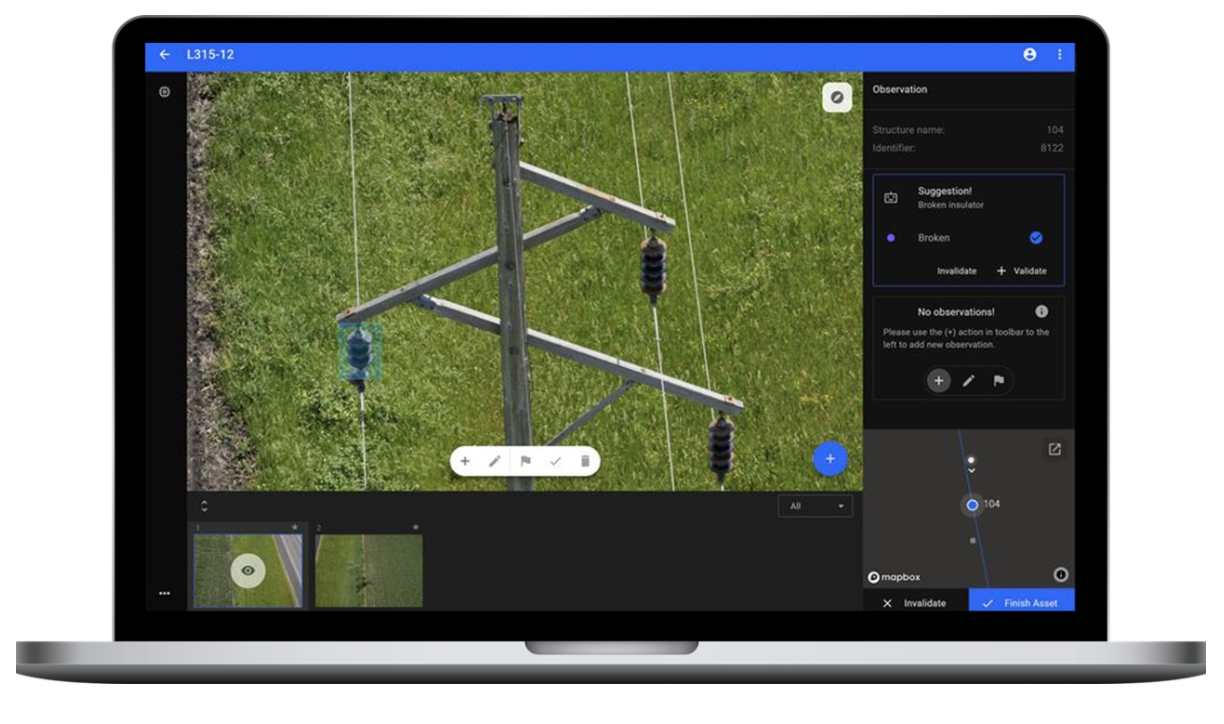Select image thumbnail 2 in the filmstrip

point(368,570)
